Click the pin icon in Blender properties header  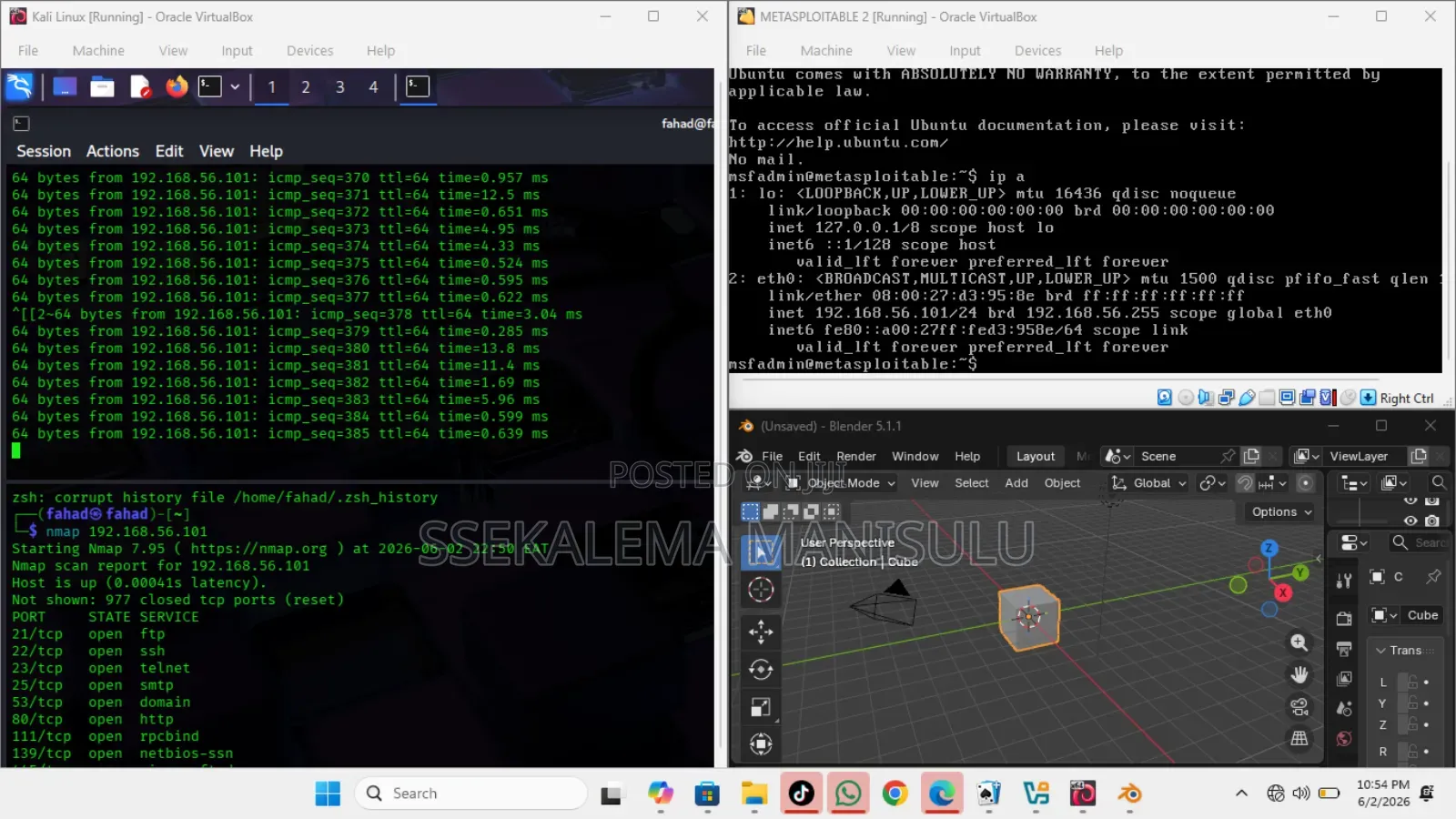[1433, 576]
